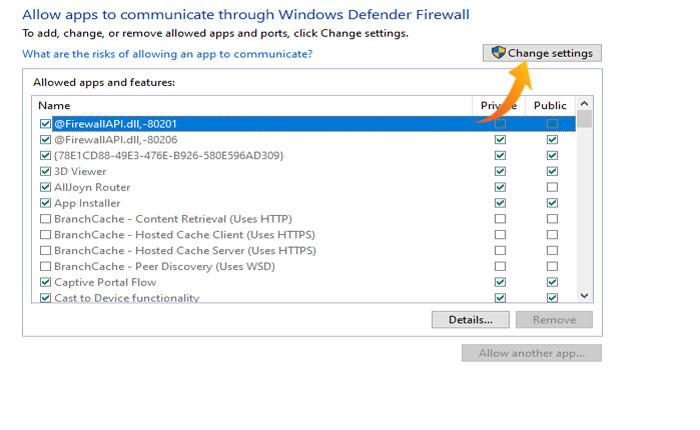This screenshot has width=700, height=430.
Task: Click the Public column header
Action: (550, 105)
